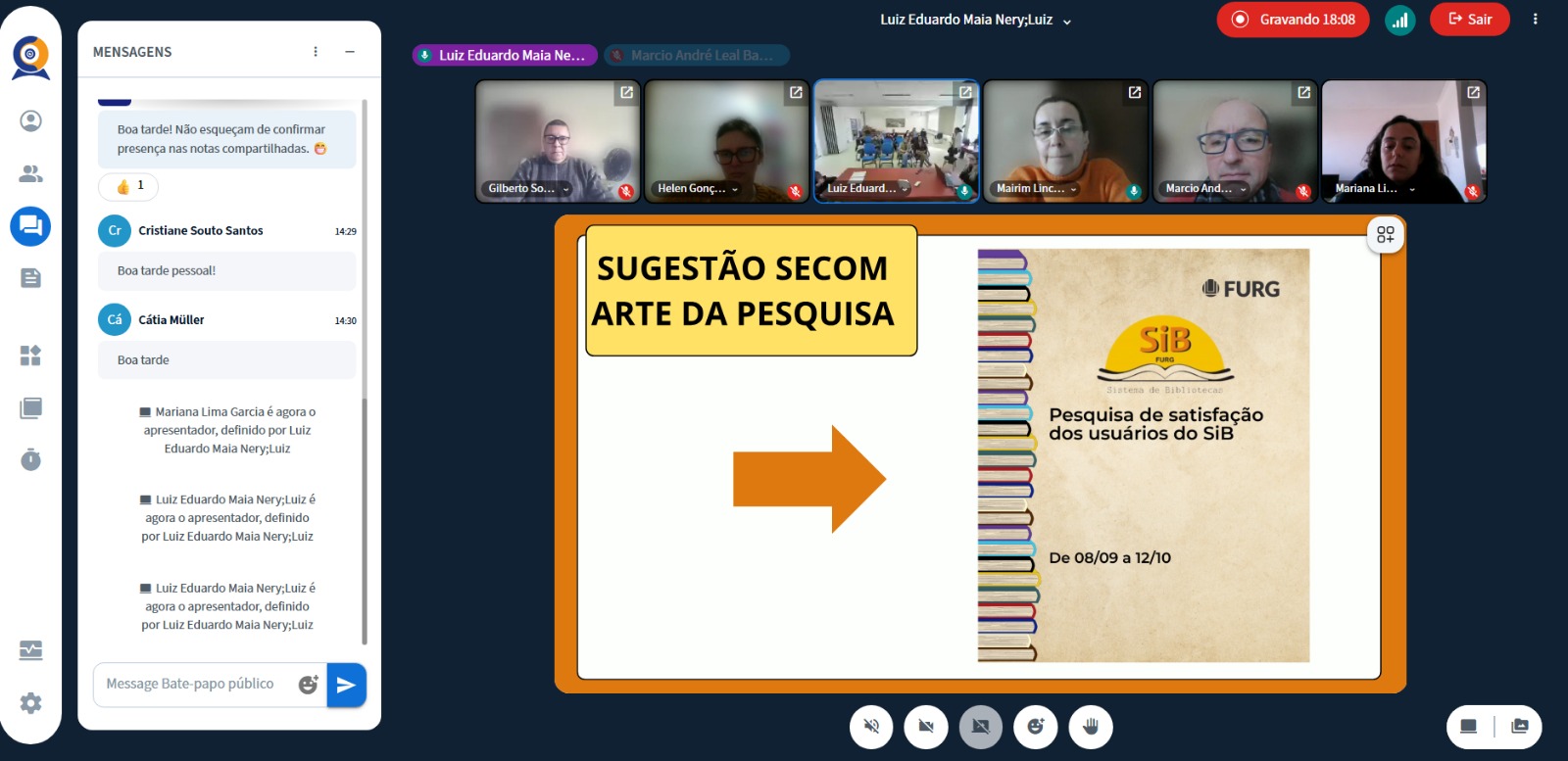Viewport: 1568px width, 761px height.
Task: Open the main options menu top right
Action: pos(1535,20)
